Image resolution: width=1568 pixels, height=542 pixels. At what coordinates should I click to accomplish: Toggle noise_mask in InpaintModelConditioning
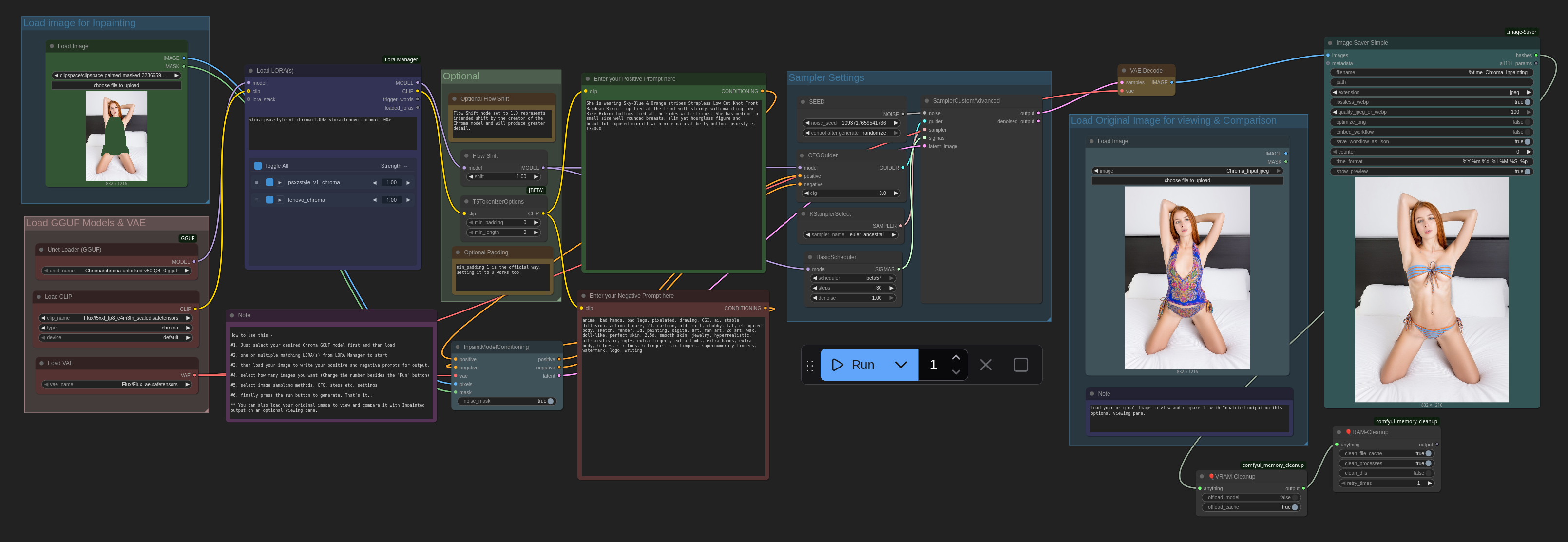tap(550, 401)
